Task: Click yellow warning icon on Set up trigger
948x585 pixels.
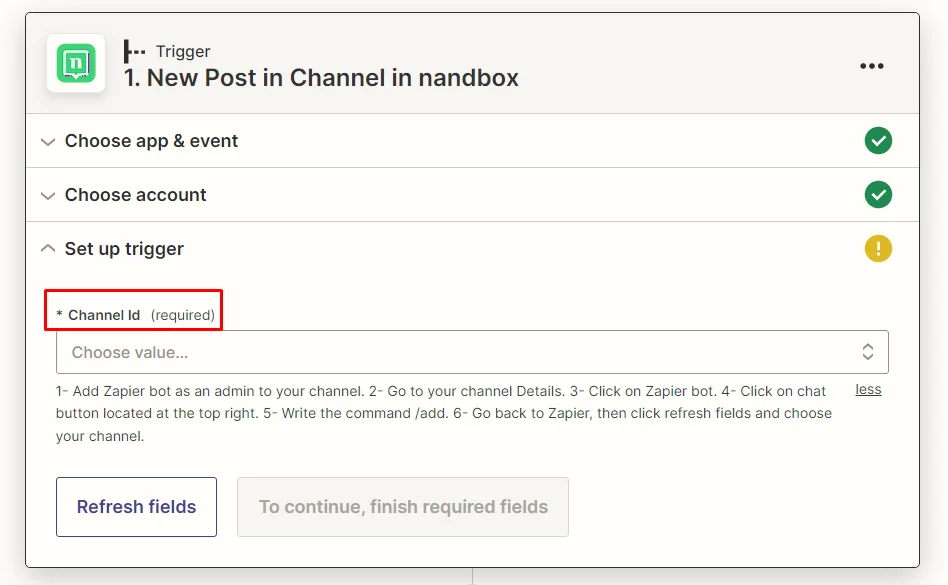Action: click(878, 248)
